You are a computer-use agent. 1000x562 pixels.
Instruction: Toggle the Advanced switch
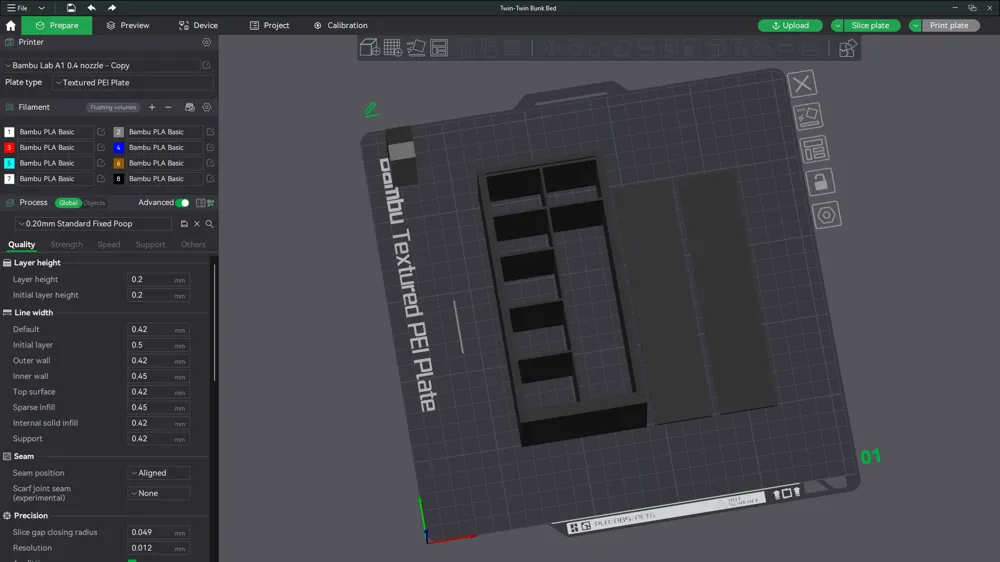coord(182,203)
